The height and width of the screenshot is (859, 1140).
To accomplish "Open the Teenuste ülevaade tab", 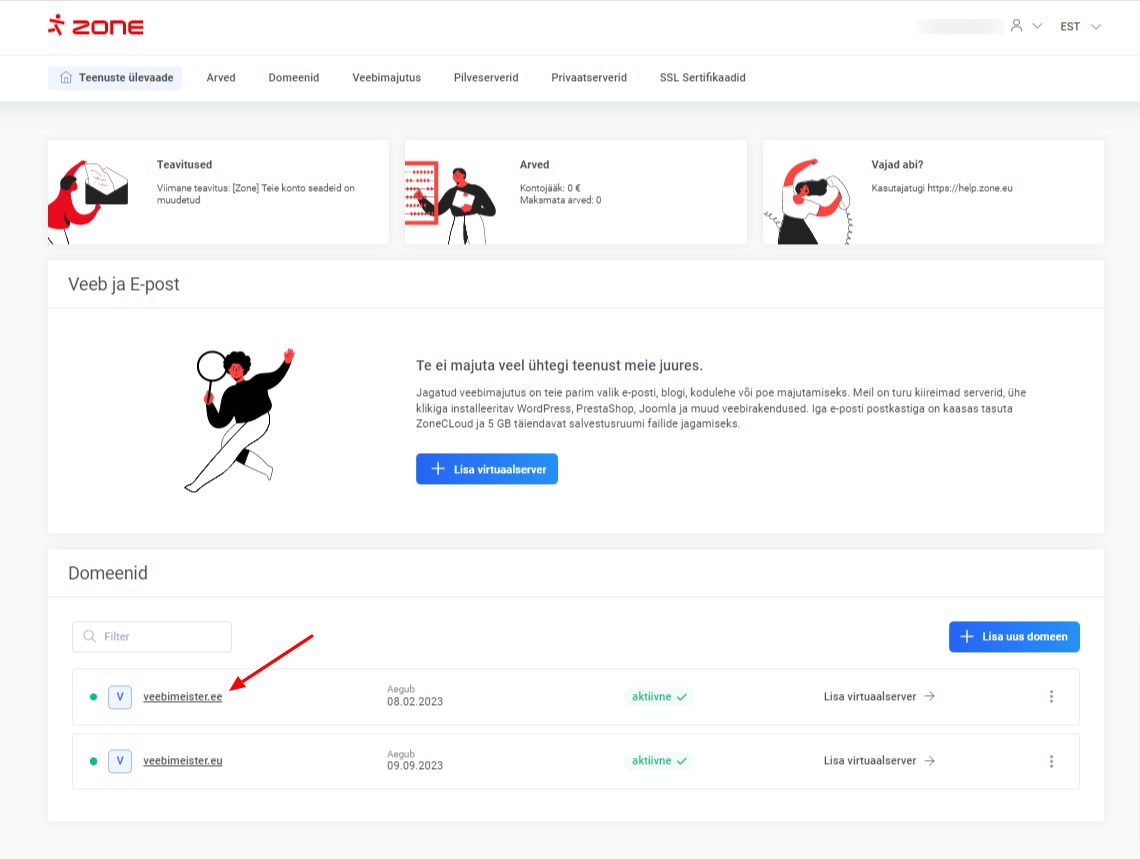I will (115, 78).
